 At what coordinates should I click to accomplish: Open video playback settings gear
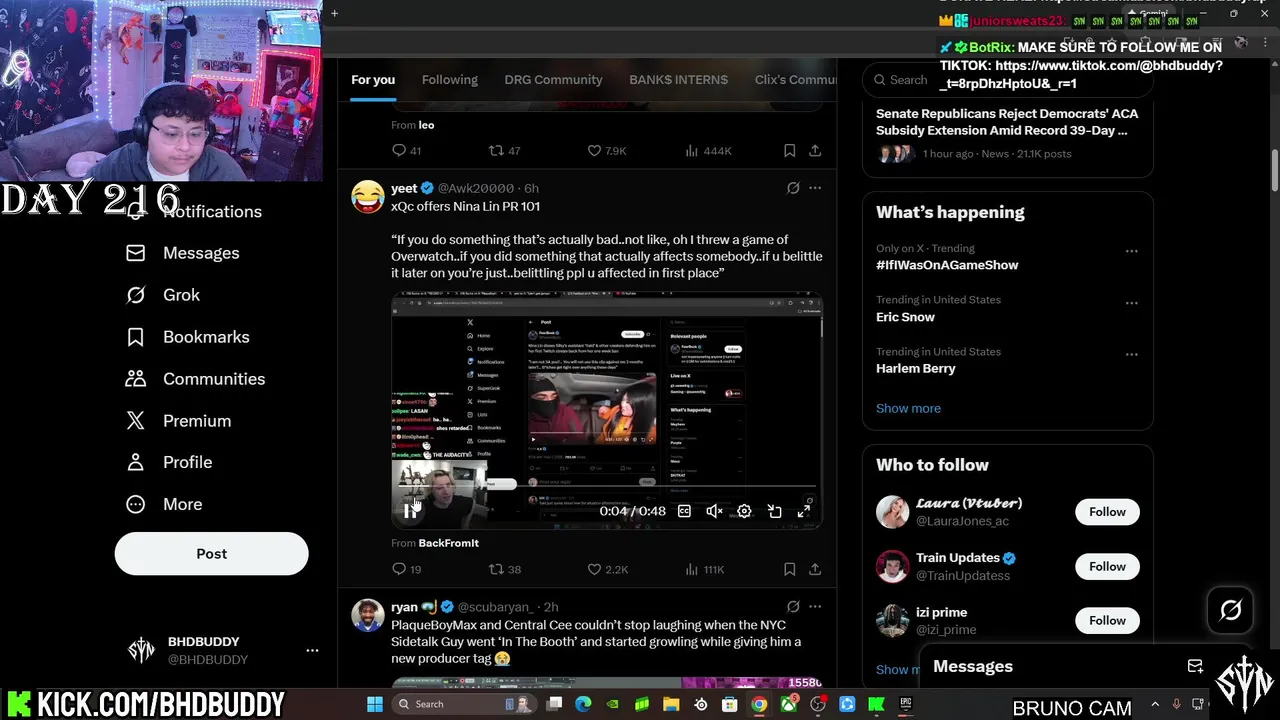point(744,511)
